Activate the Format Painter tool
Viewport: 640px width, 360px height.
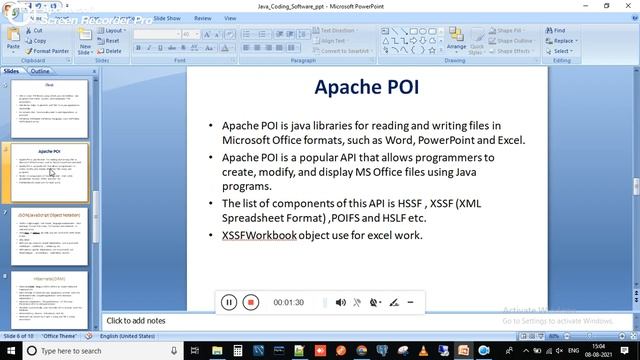pos(47,51)
